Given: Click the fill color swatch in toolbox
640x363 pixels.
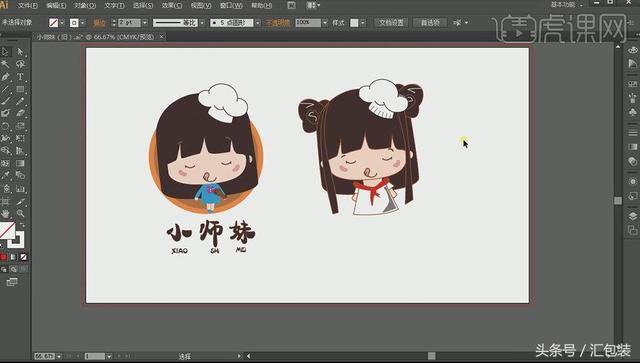Looking at the screenshot, I should point(7,231).
